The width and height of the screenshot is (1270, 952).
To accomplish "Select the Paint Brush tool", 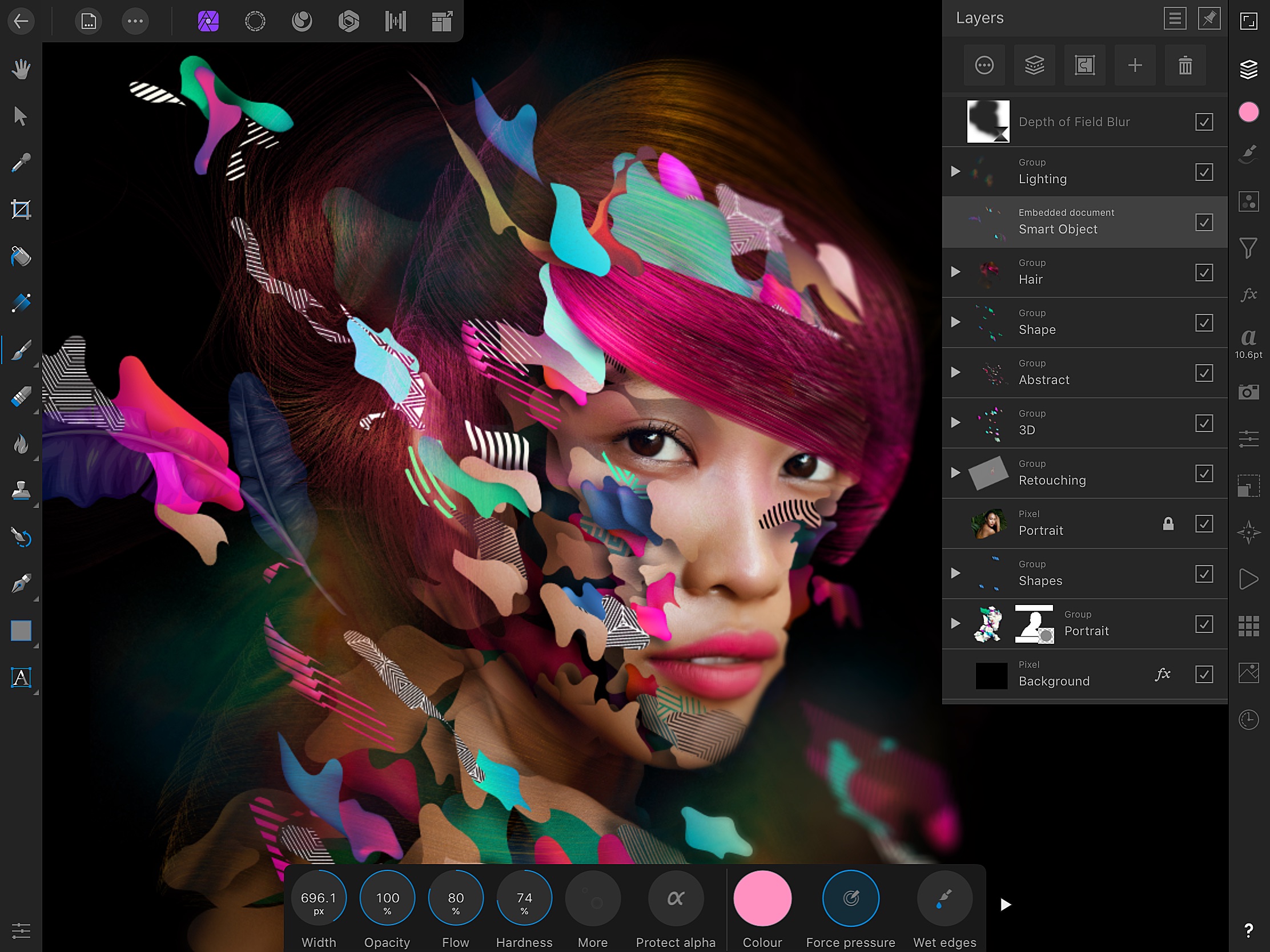I will tap(21, 350).
